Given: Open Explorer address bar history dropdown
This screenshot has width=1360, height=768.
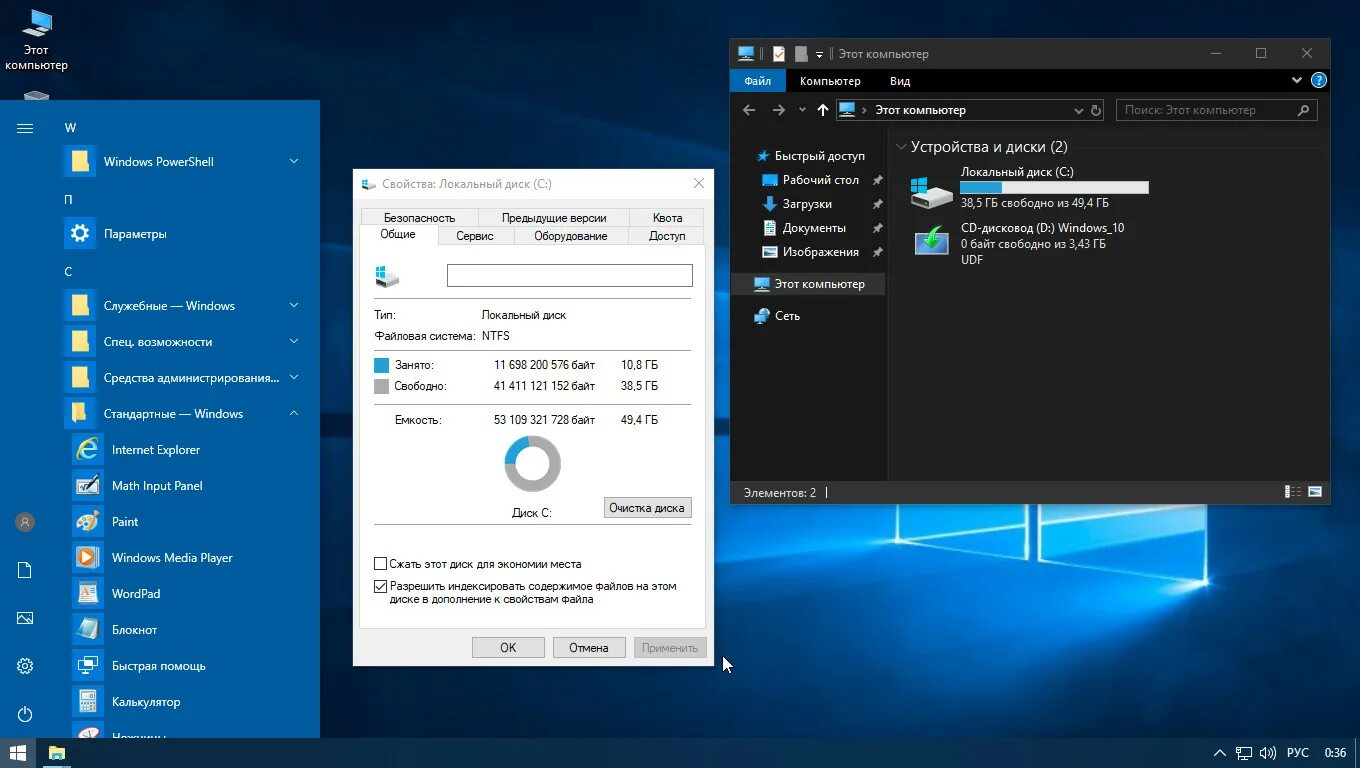Looking at the screenshot, I should pyautogui.click(x=1079, y=111).
